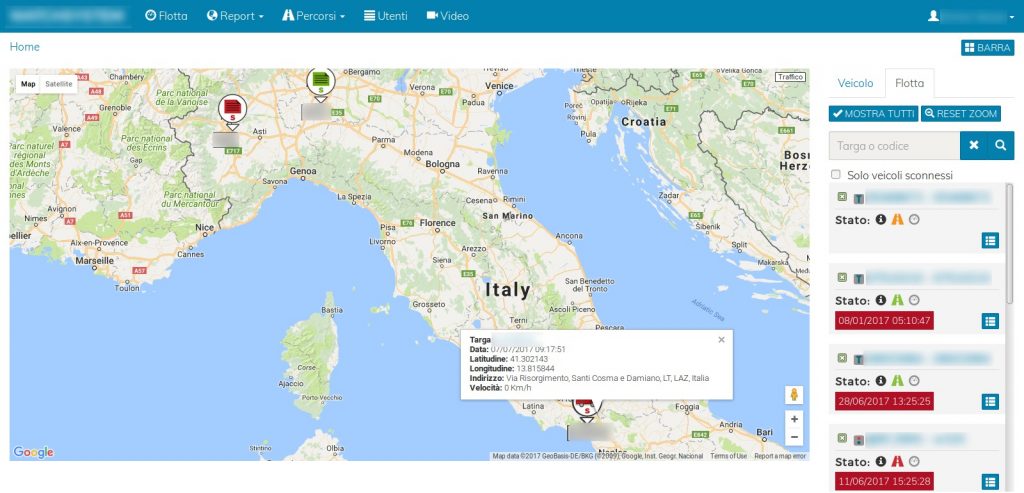Click green road icon for 08/01/2017 vehicle
This screenshot has height=493, width=1024.
(x=897, y=300)
